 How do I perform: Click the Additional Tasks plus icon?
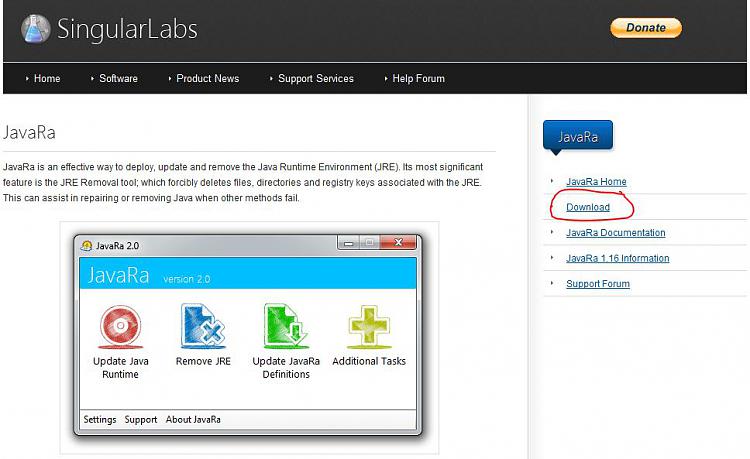tap(369, 327)
